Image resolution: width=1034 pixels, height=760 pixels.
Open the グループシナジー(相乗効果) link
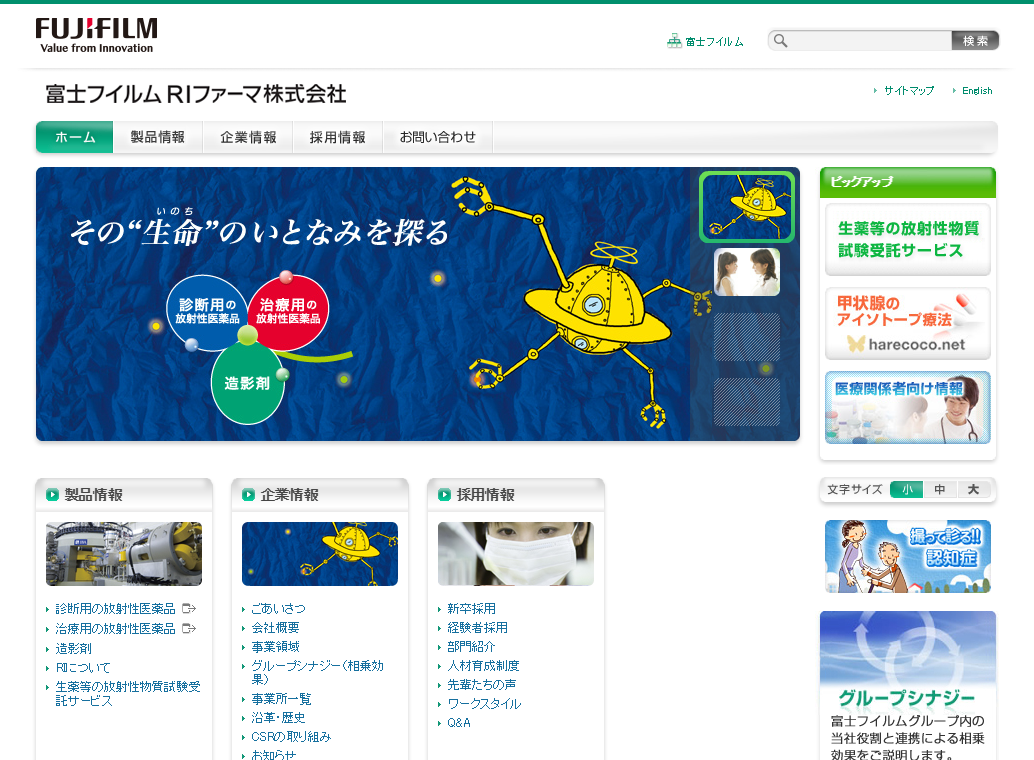[x=317, y=672]
